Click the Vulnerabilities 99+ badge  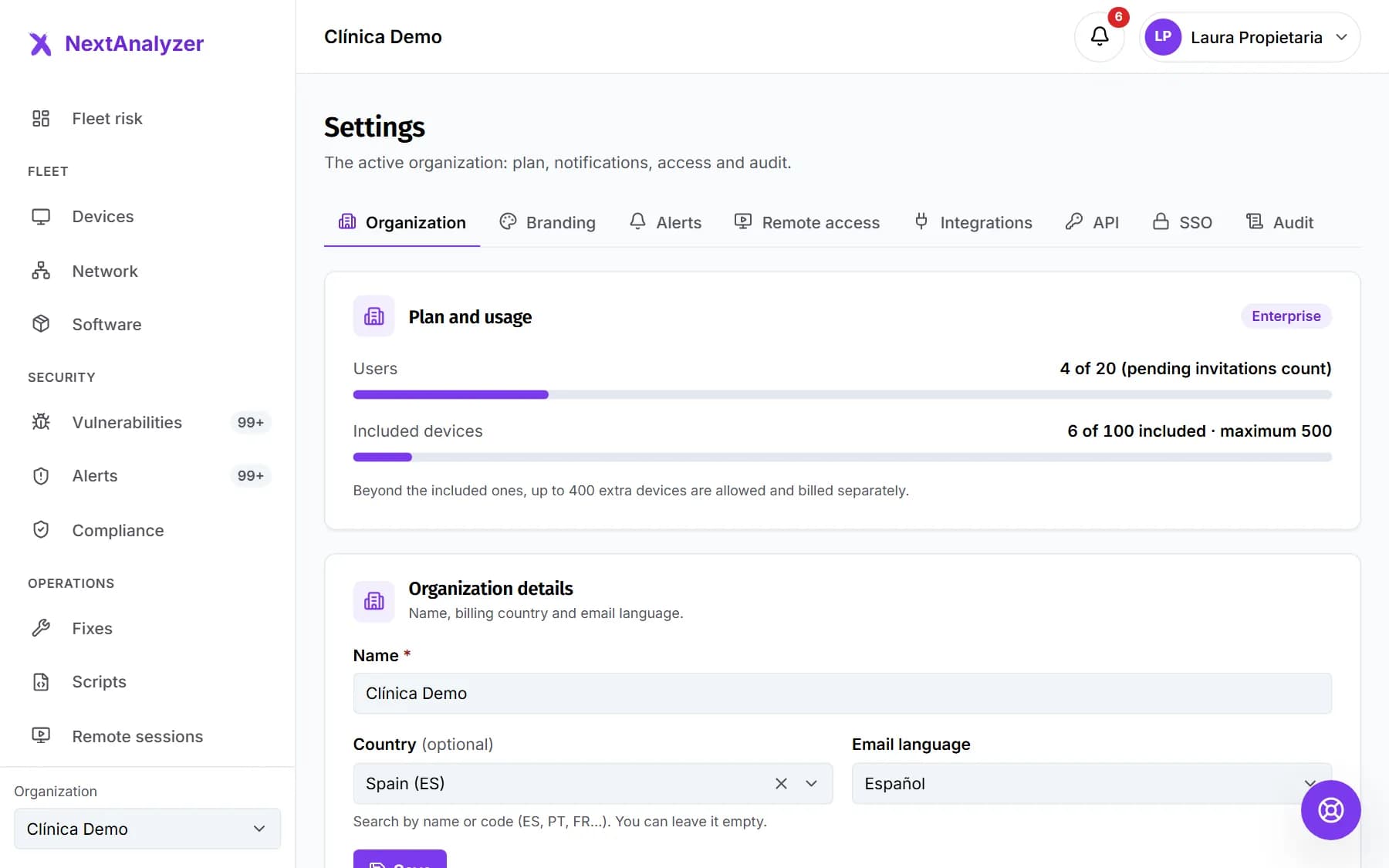click(x=251, y=422)
